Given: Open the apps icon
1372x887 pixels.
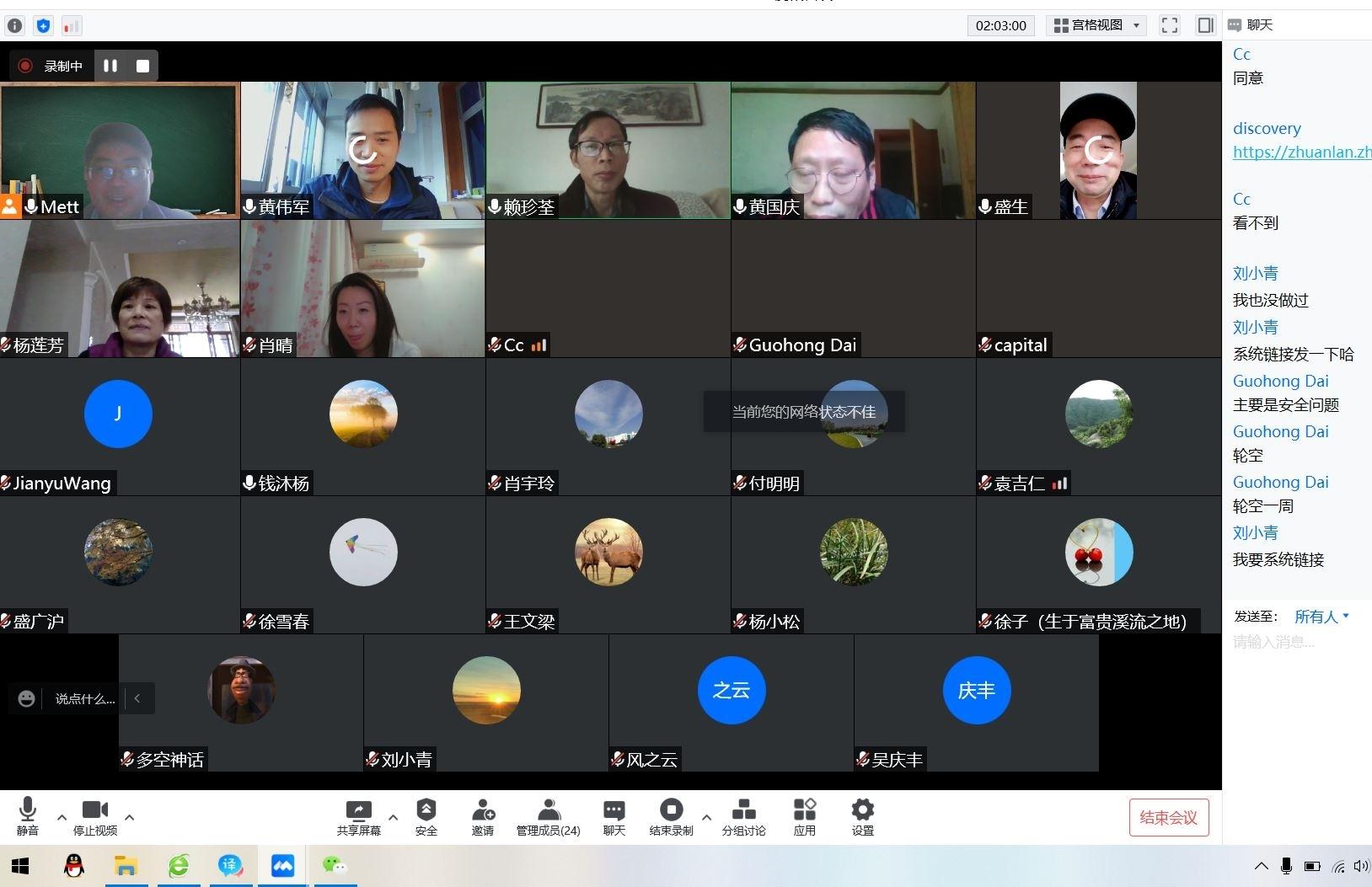Looking at the screenshot, I should pyautogui.click(x=804, y=810).
